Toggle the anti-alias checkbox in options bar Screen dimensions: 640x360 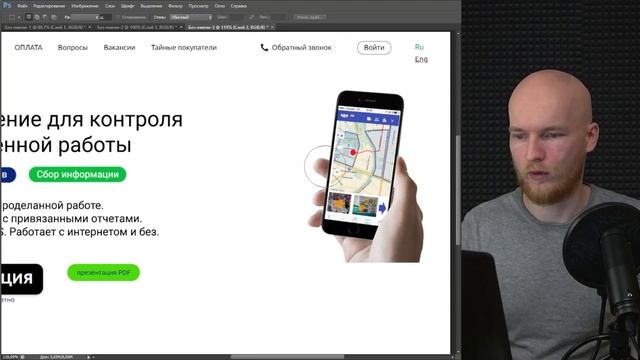coord(118,17)
